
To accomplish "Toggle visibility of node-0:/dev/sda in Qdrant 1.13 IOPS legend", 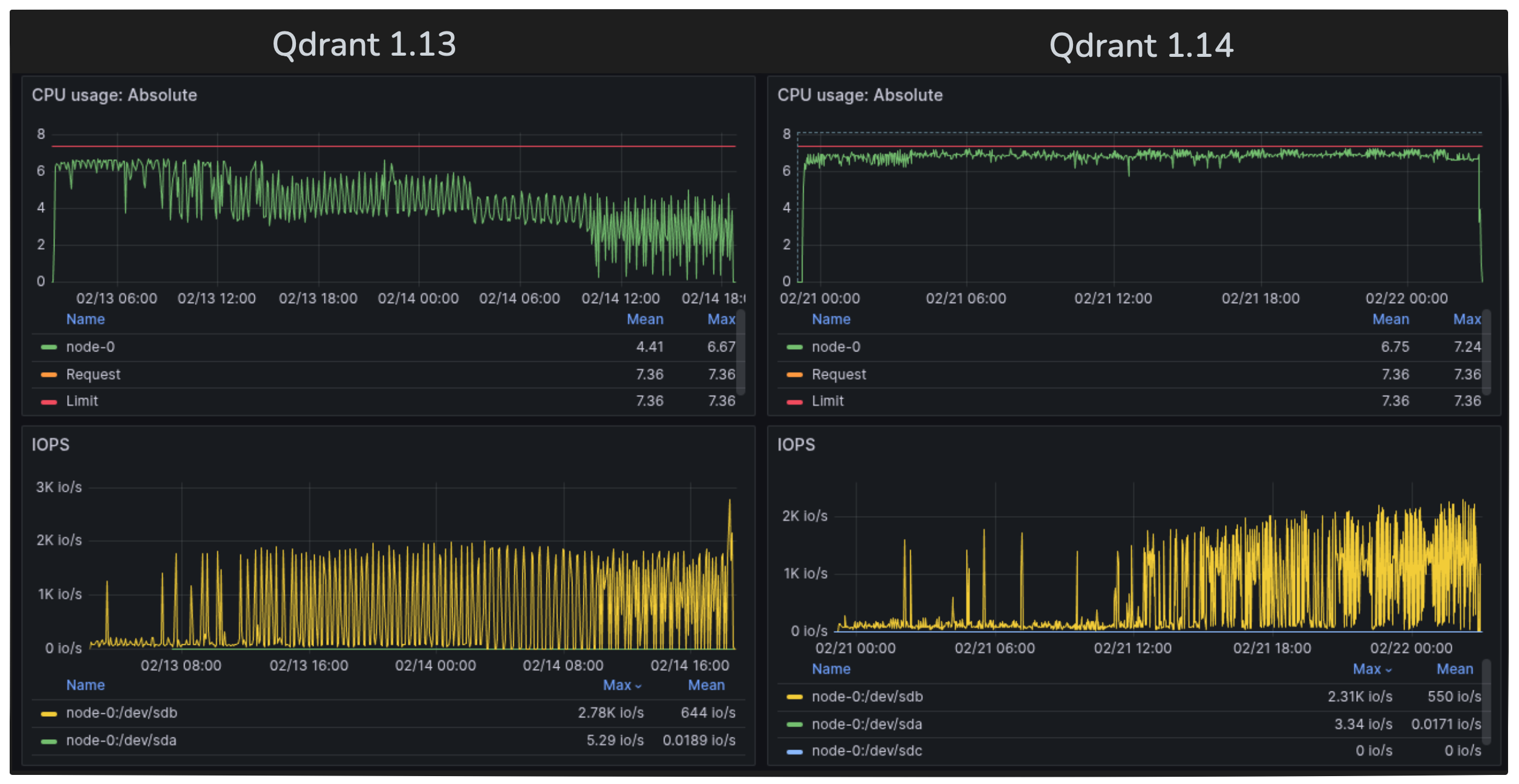I will pyautogui.click(x=120, y=740).
